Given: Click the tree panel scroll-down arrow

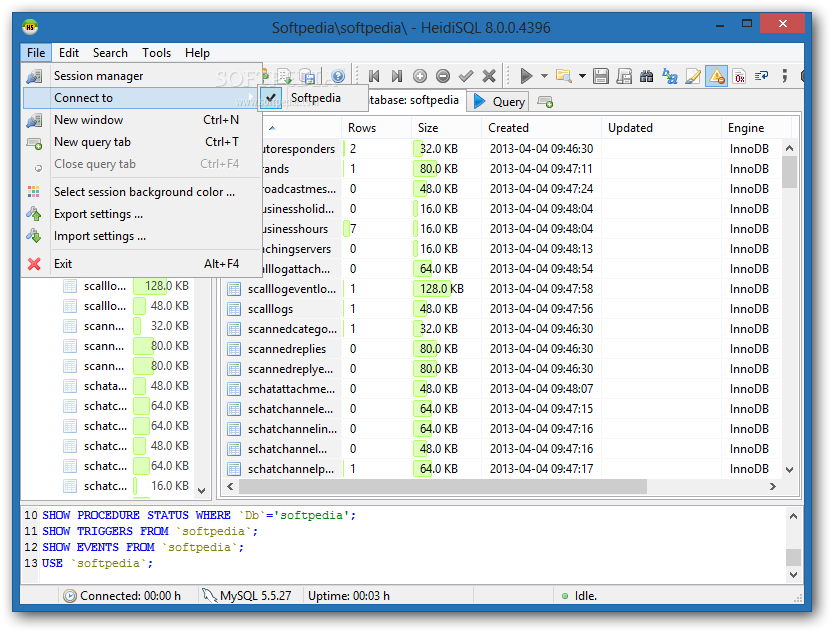Looking at the screenshot, I should [x=201, y=491].
